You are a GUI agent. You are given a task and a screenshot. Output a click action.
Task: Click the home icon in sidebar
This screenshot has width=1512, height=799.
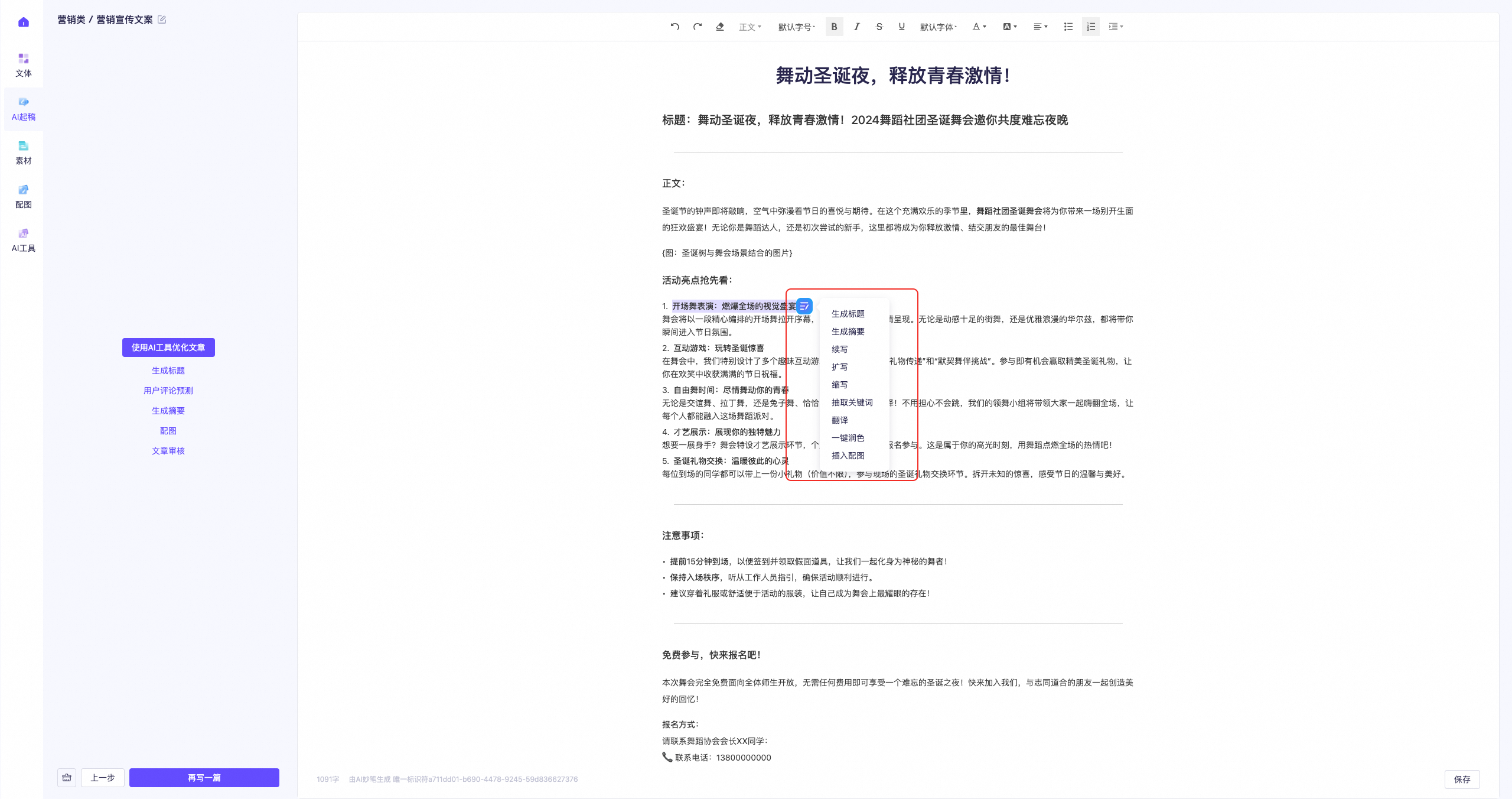point(24,22)
